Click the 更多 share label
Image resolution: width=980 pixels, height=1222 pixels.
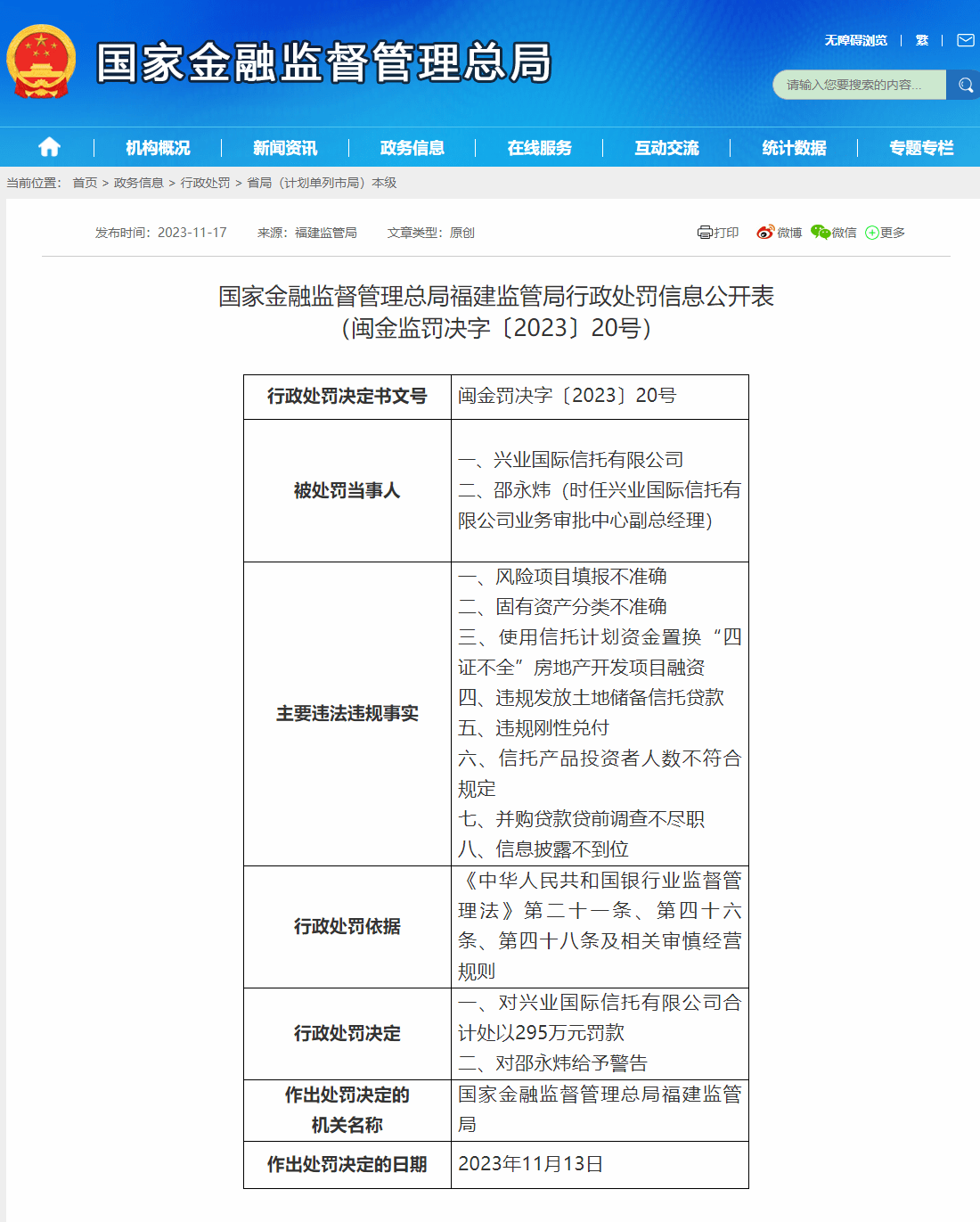coord(893,233)
